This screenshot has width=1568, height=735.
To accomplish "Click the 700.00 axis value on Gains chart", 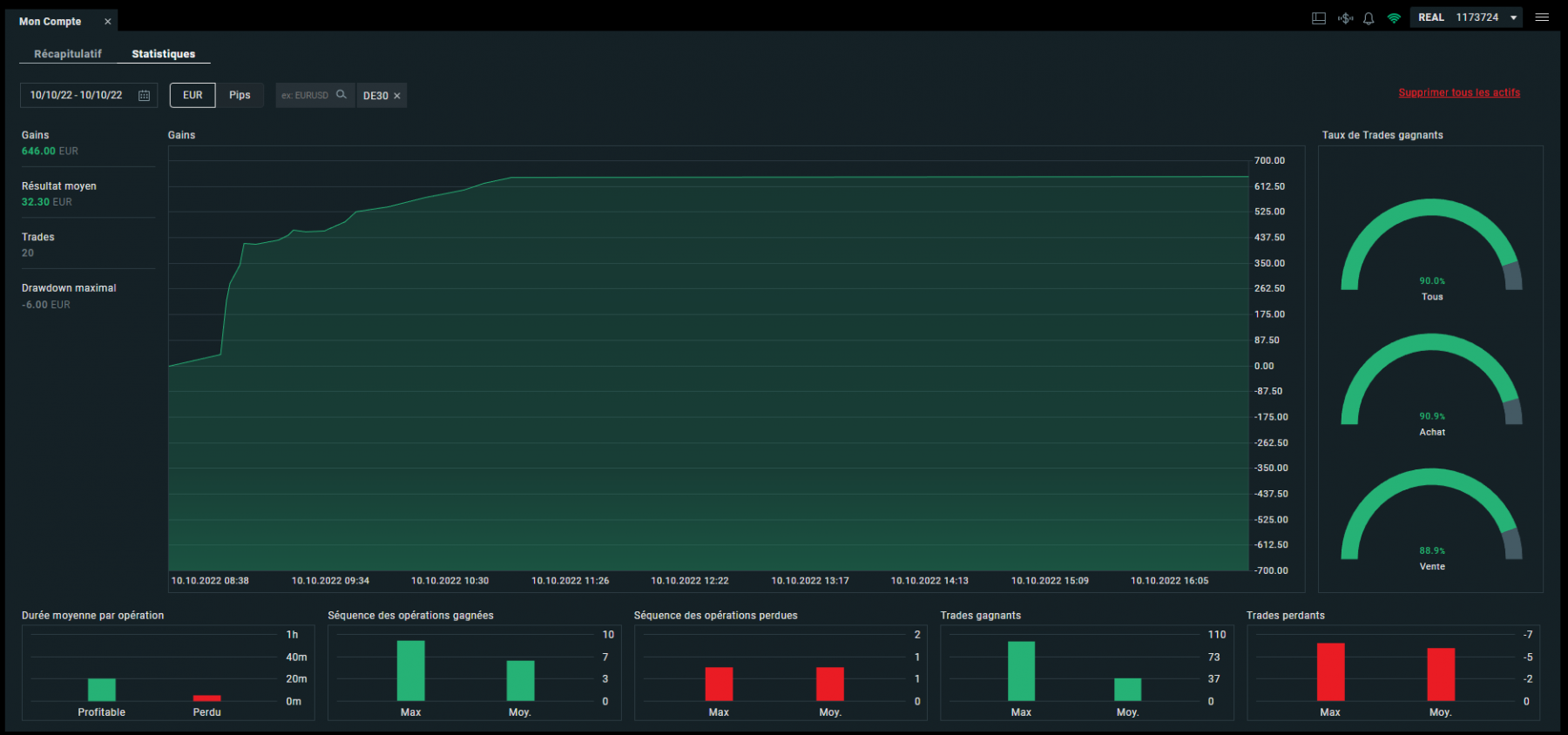I will click(x=1269, y=160).
